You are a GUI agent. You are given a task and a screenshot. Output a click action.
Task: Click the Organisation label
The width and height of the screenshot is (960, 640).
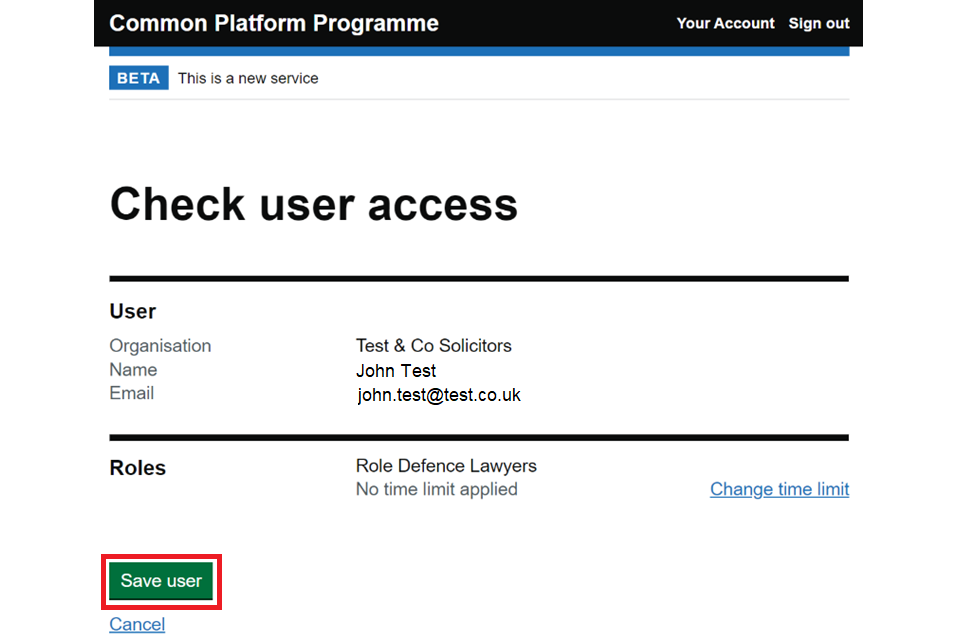click(x=160, y=345)
